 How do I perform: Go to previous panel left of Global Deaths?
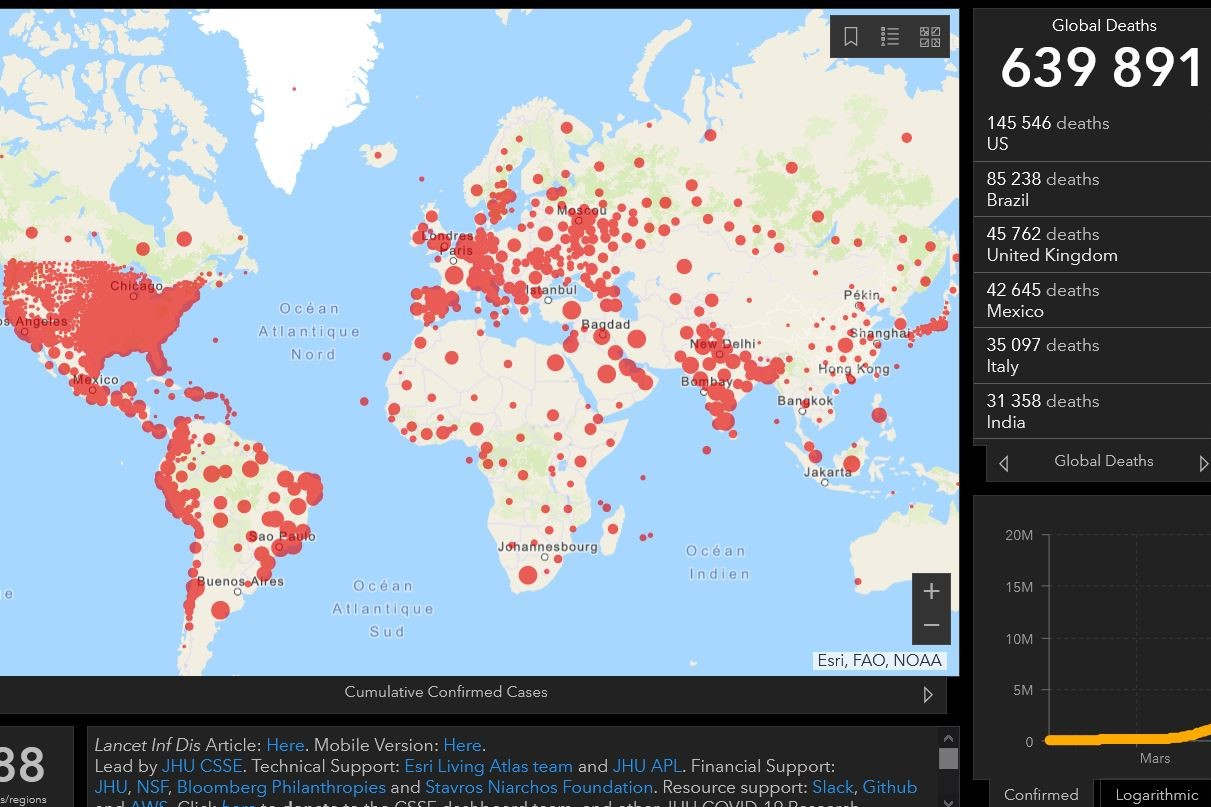click(1003, 463)
